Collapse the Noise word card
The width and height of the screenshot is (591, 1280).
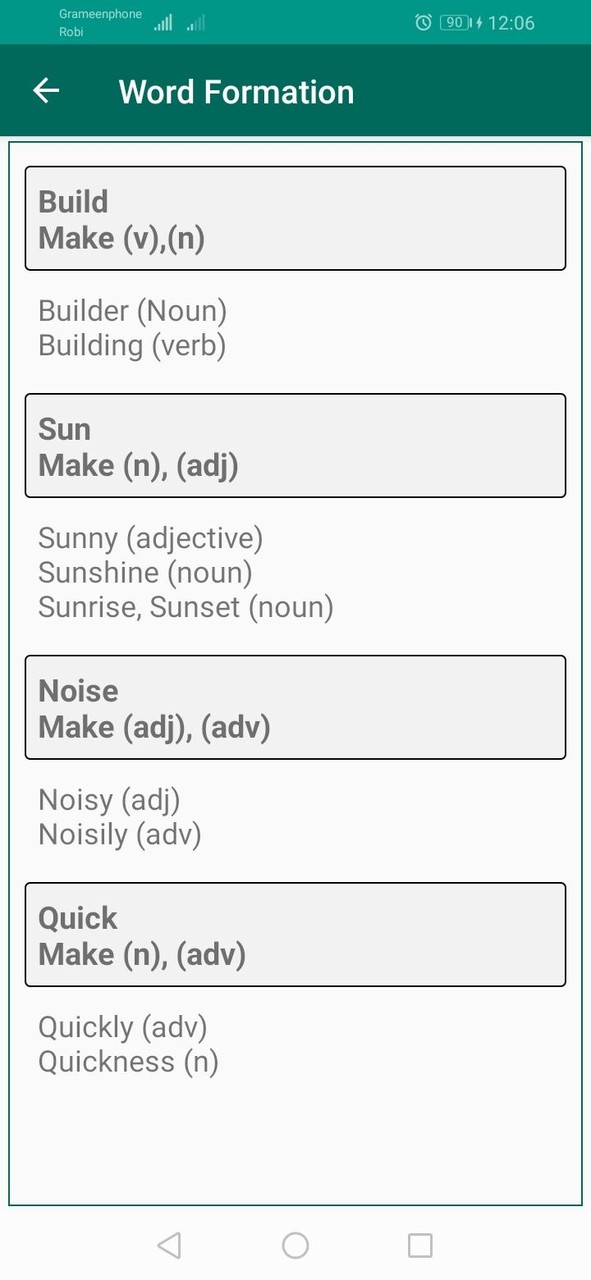click(295, 707)
